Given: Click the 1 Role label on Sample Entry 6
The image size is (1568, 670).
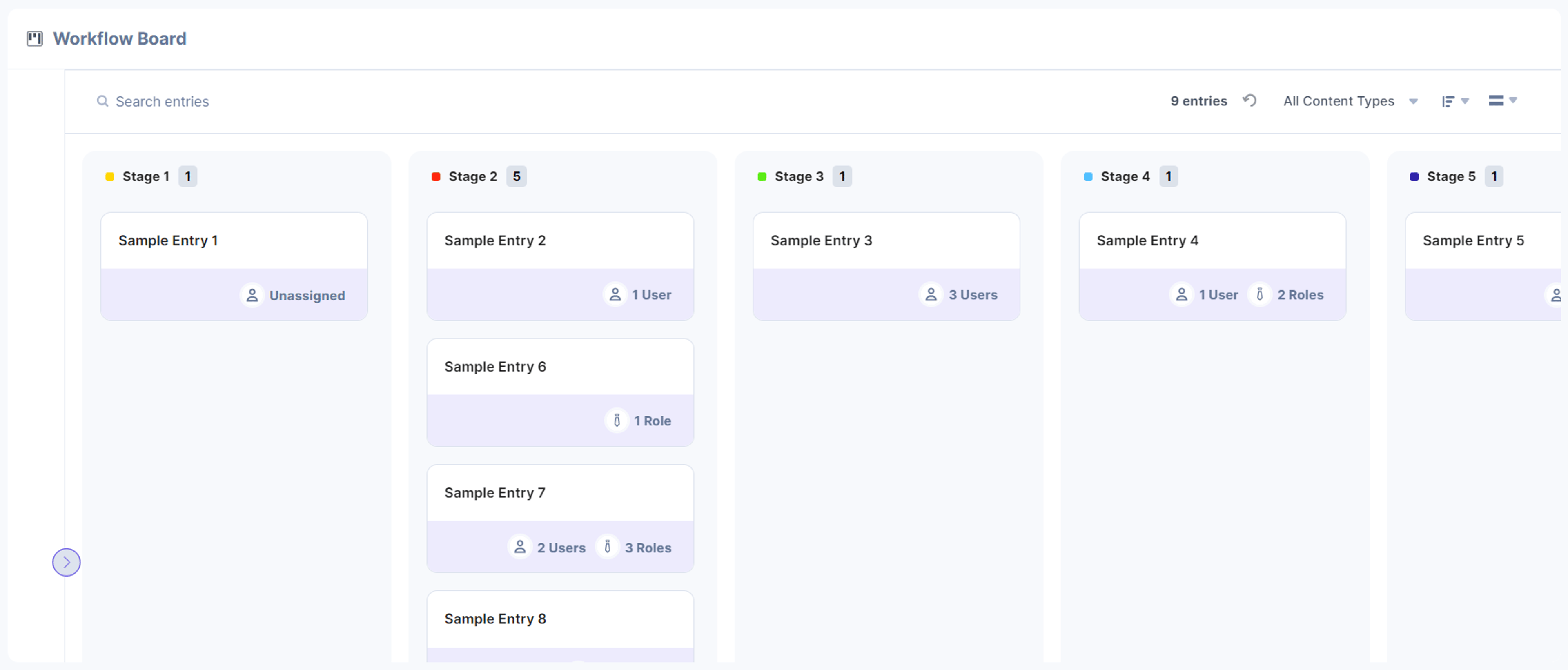Looking at the screenshot, I should (653, 421).
